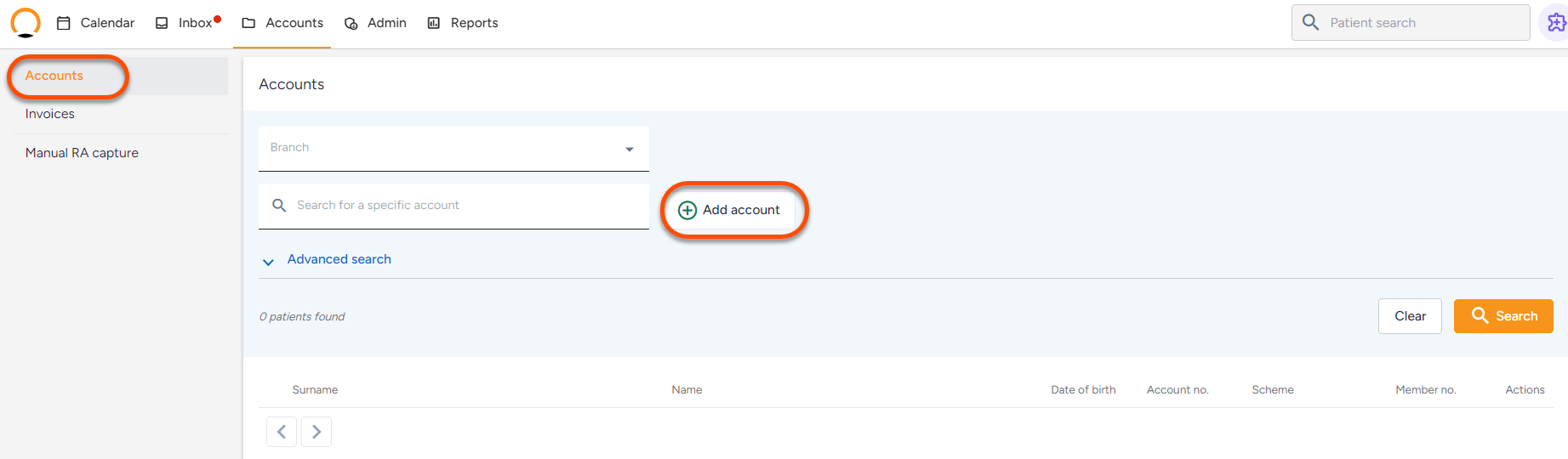Open Inbox with the notification dot

(187, 23)
